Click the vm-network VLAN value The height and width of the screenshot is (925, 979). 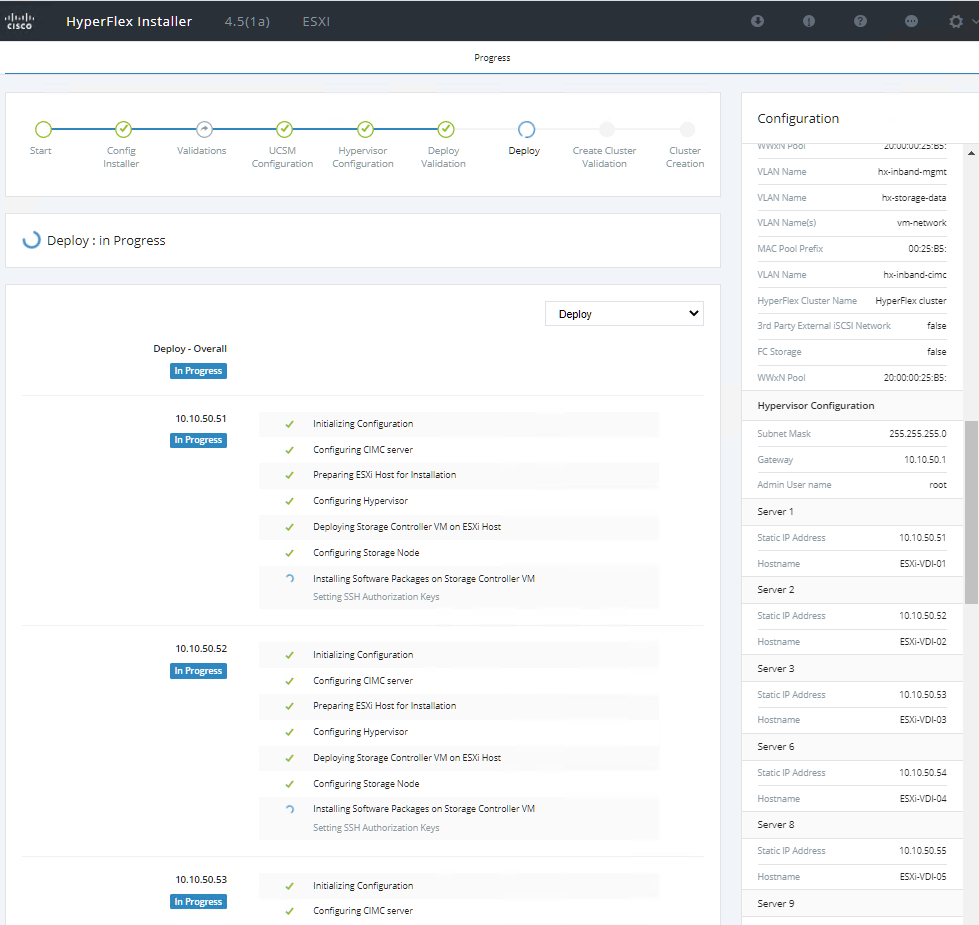[922, 223]
